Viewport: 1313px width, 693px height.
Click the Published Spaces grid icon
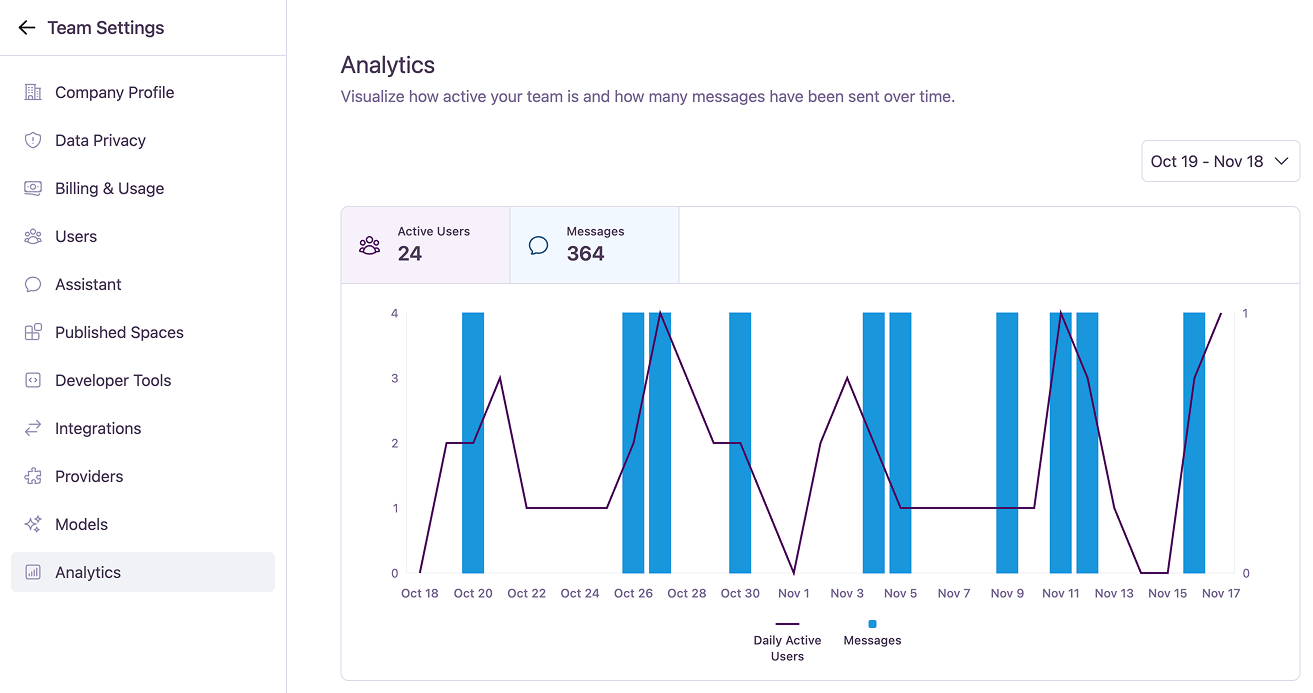(32, 332)
